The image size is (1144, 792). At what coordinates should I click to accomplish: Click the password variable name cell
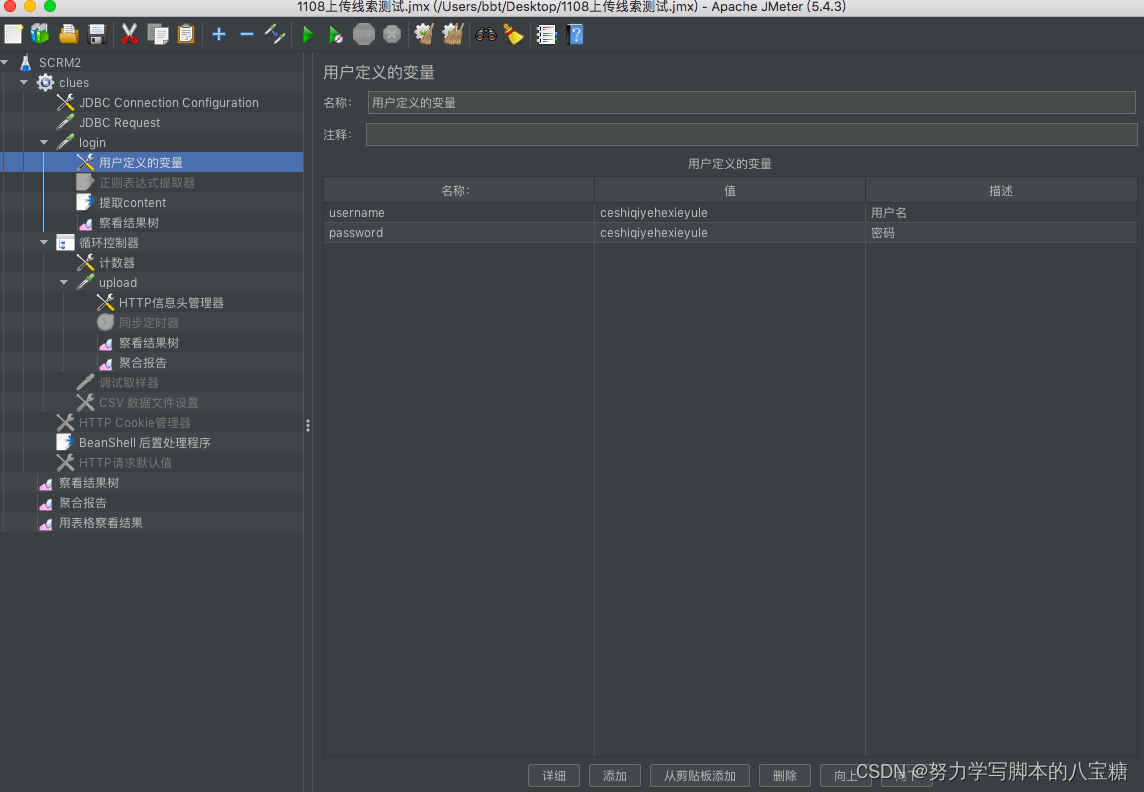pos(459,233)
